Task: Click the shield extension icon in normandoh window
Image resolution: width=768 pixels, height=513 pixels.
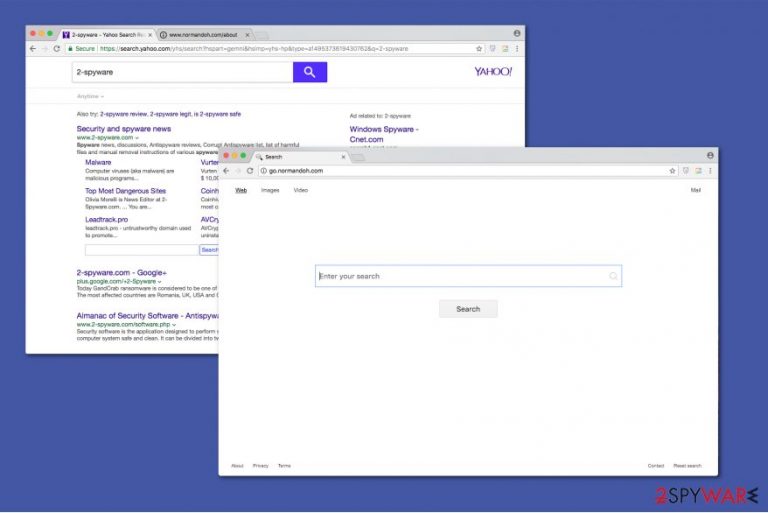Action: [x=686, y=171]
